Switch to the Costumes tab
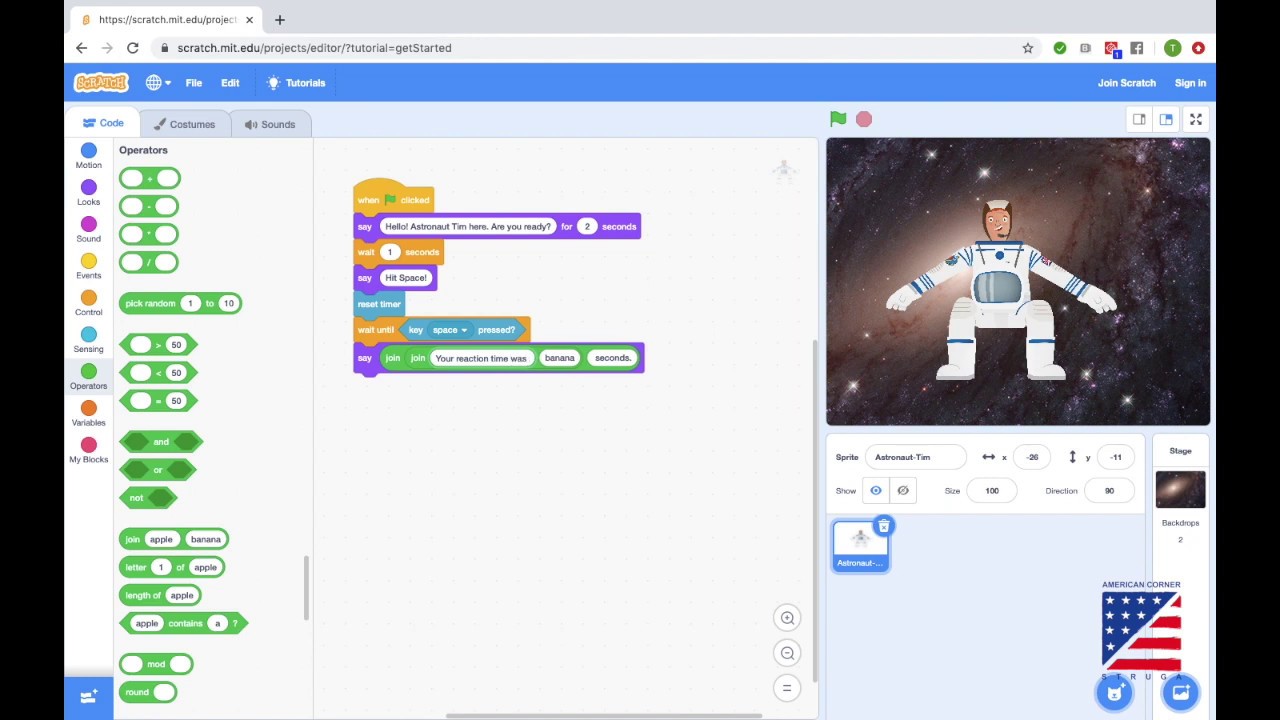Viewport: 1280px width, 720px height. [184, 124]
